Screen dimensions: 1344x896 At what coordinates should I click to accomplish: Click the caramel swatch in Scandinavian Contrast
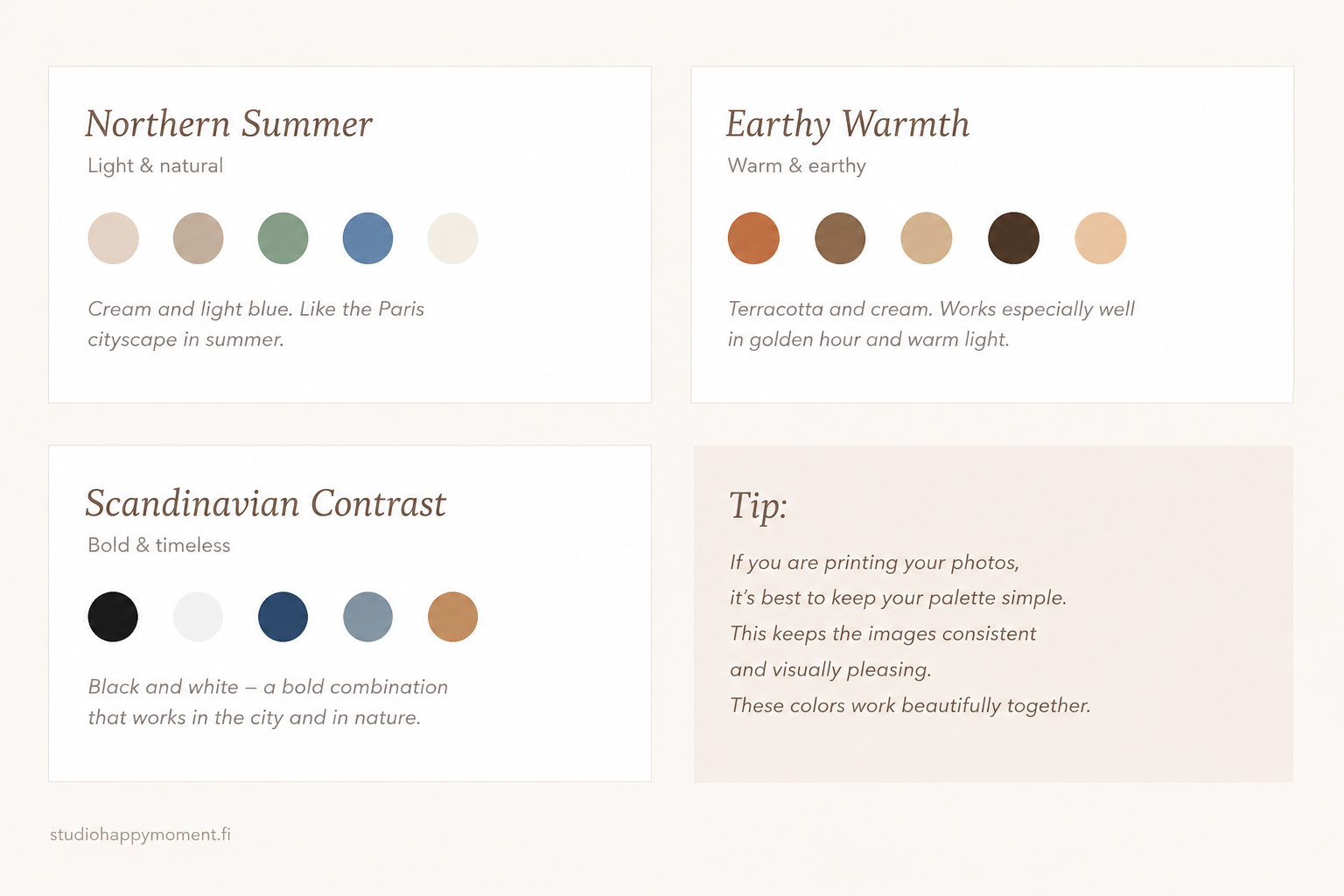(452, 617)
